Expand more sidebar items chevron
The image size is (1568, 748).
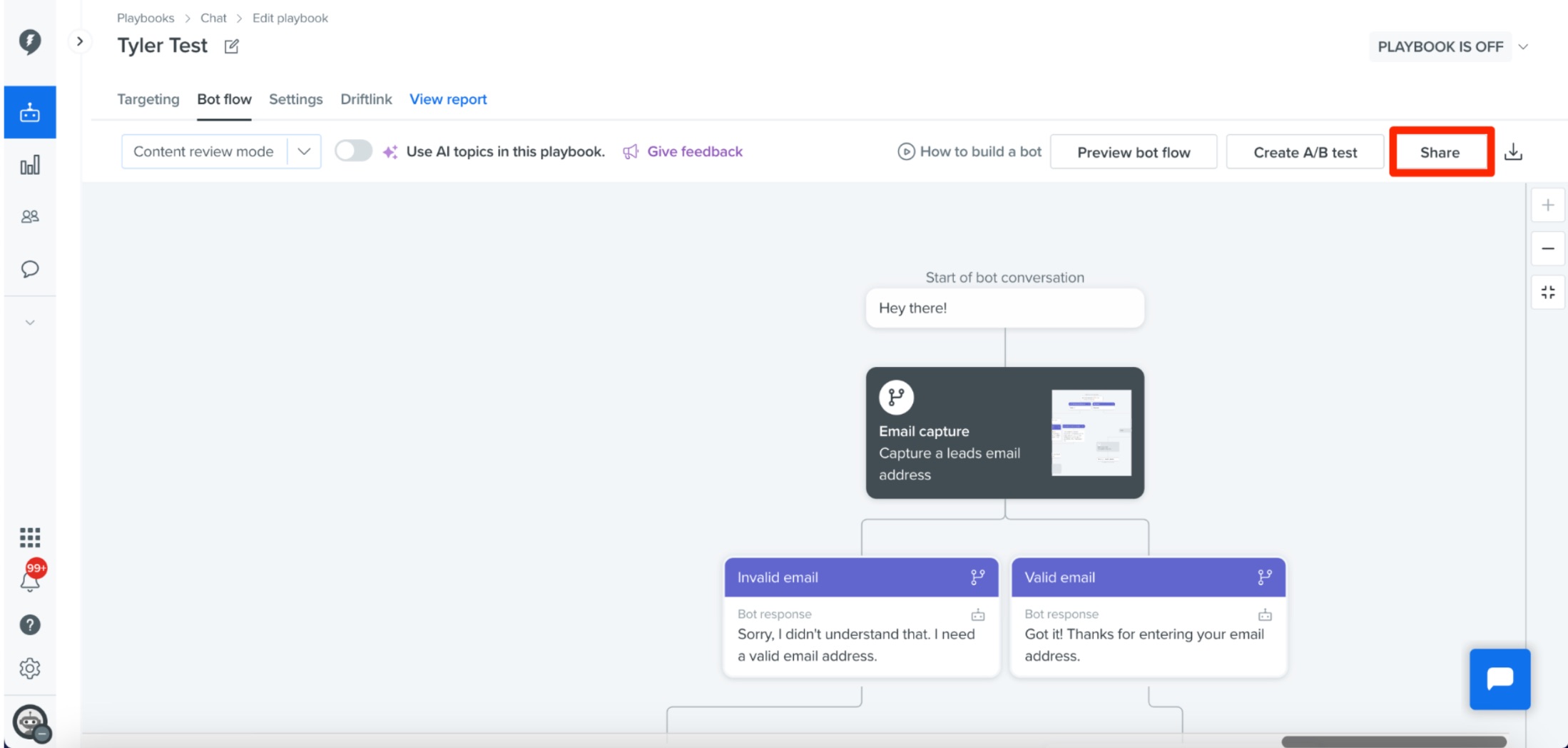point(30,323)
